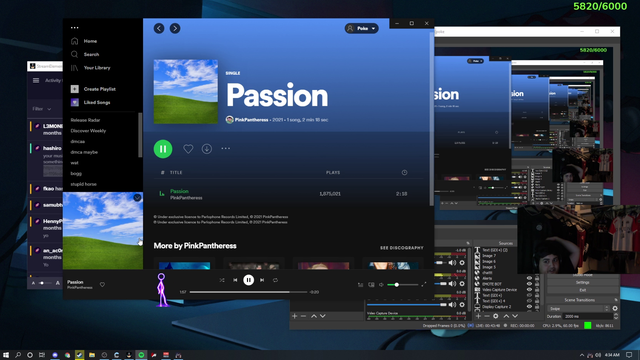The image size is (640, 360).
Task: Open the Spotify play queue
Action: (x=360, y=284)
